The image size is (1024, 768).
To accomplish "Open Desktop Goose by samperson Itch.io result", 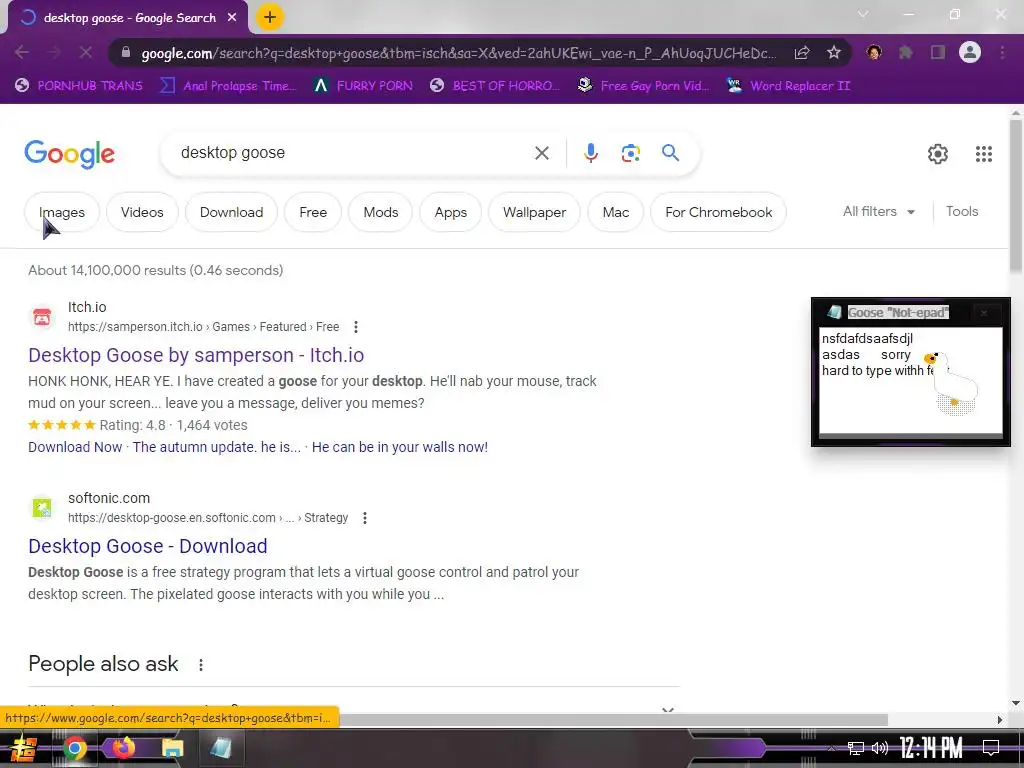I will point(196,355).
